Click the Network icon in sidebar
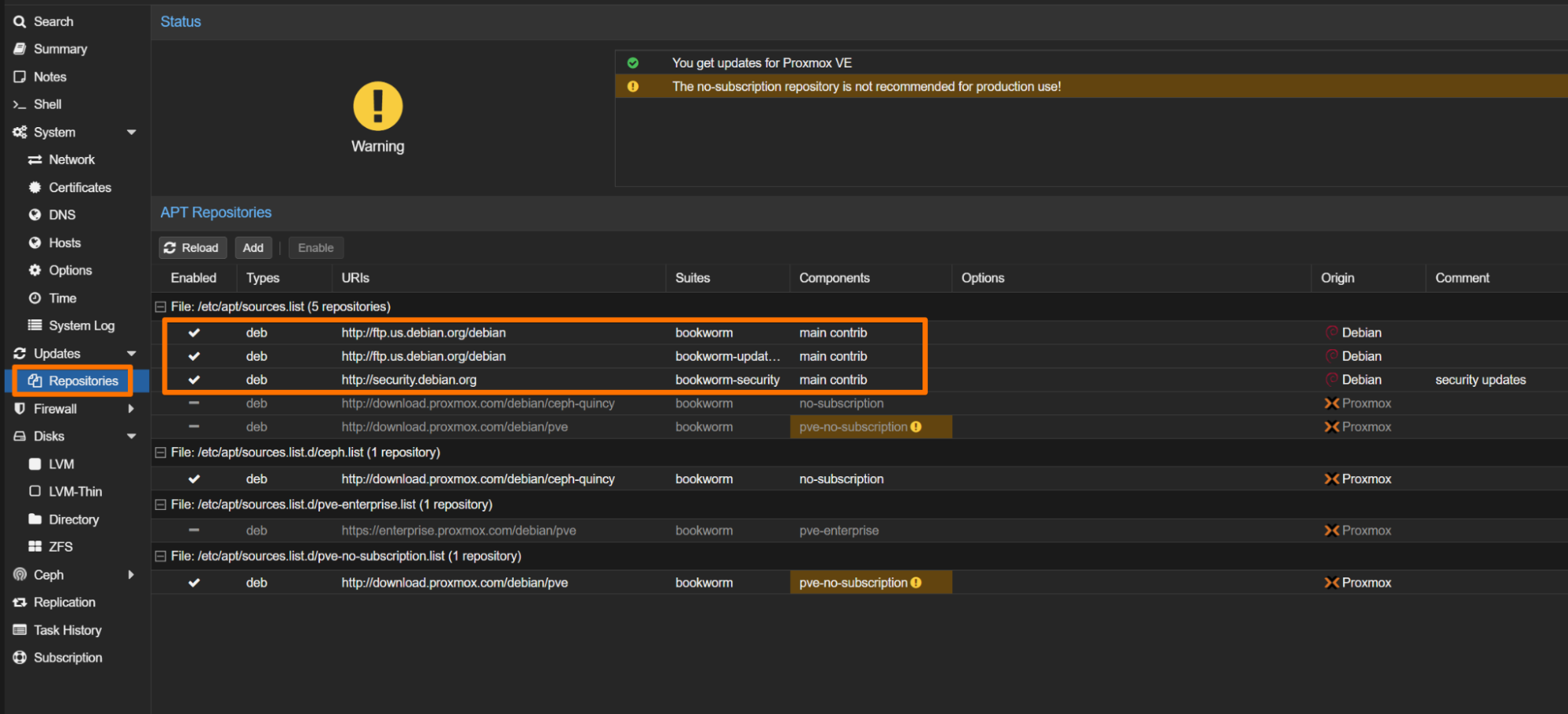 (35, 160)
